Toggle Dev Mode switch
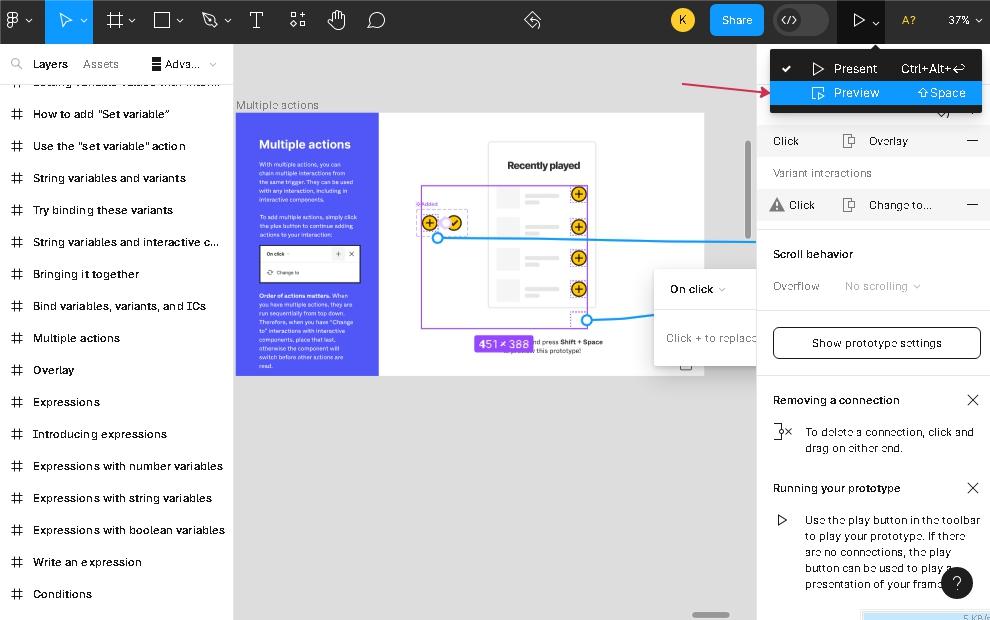Screen dimensions: 990x620 [x=800, y=20]
